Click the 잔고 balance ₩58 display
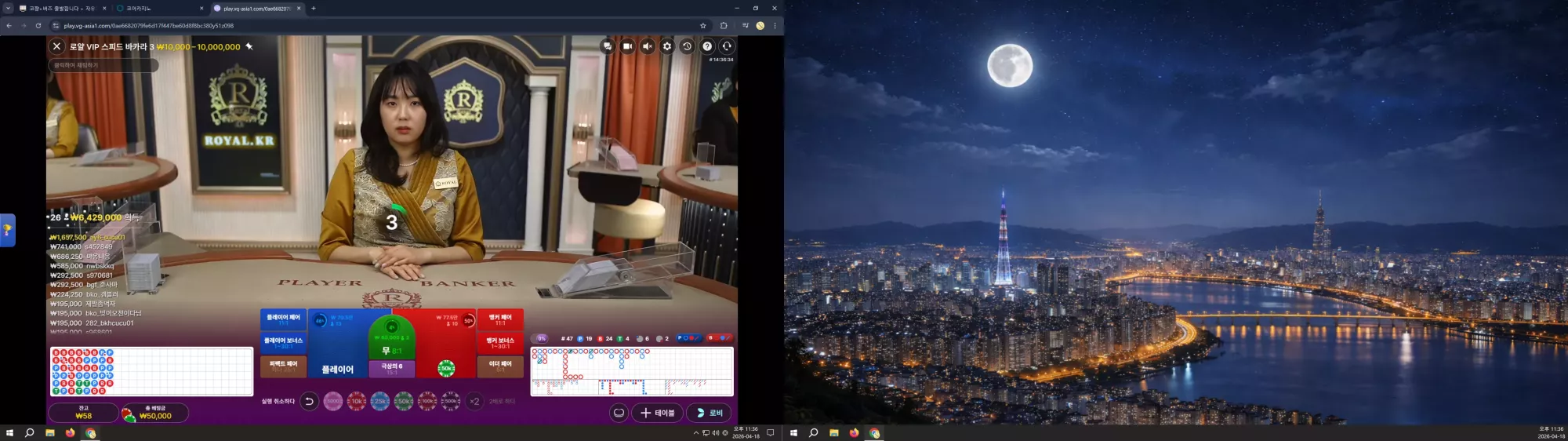1568x441 pixels. coord(84,413)
